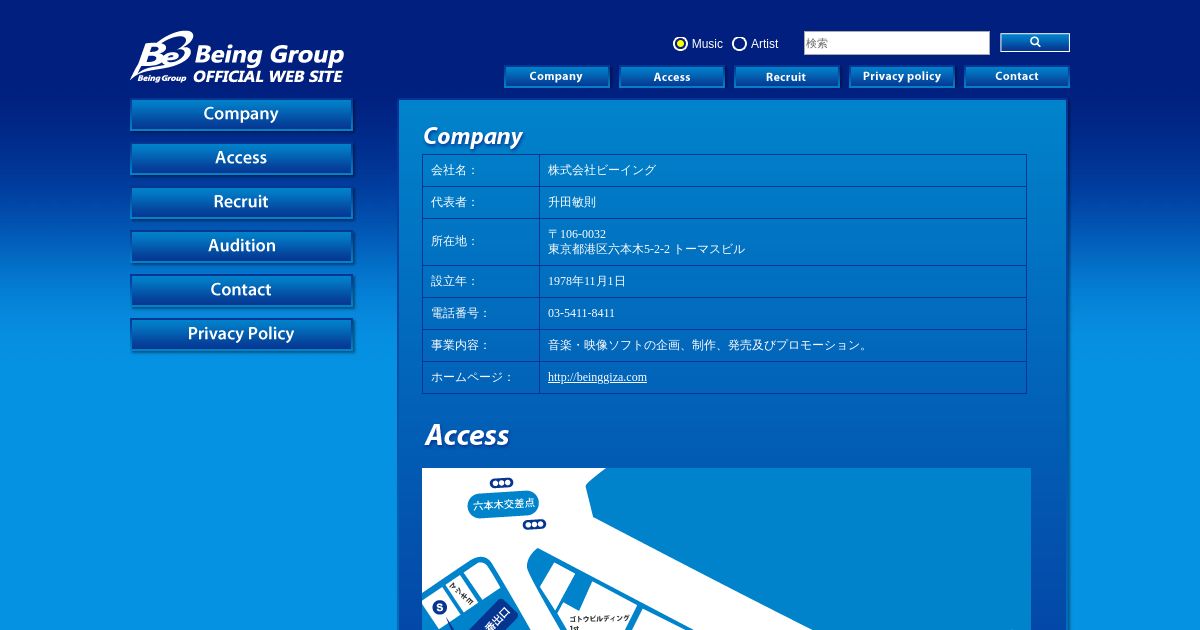Click the 会社名 label cell
This screenshot has width=1200, height=630.
tap(481, 171)
